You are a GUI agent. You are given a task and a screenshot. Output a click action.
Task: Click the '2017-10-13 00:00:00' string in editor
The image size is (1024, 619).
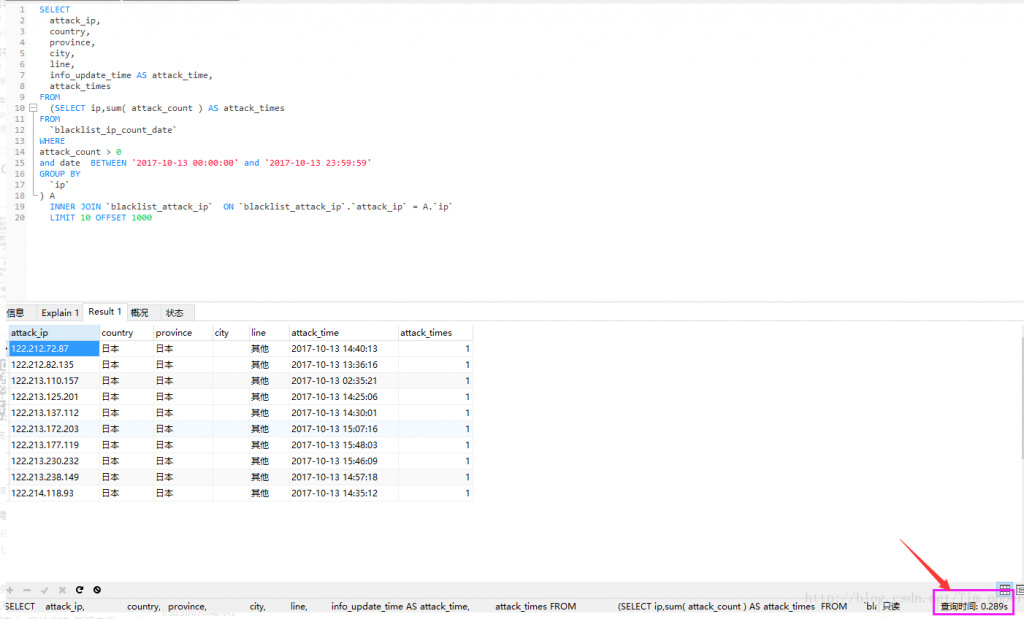click(185, 163)
